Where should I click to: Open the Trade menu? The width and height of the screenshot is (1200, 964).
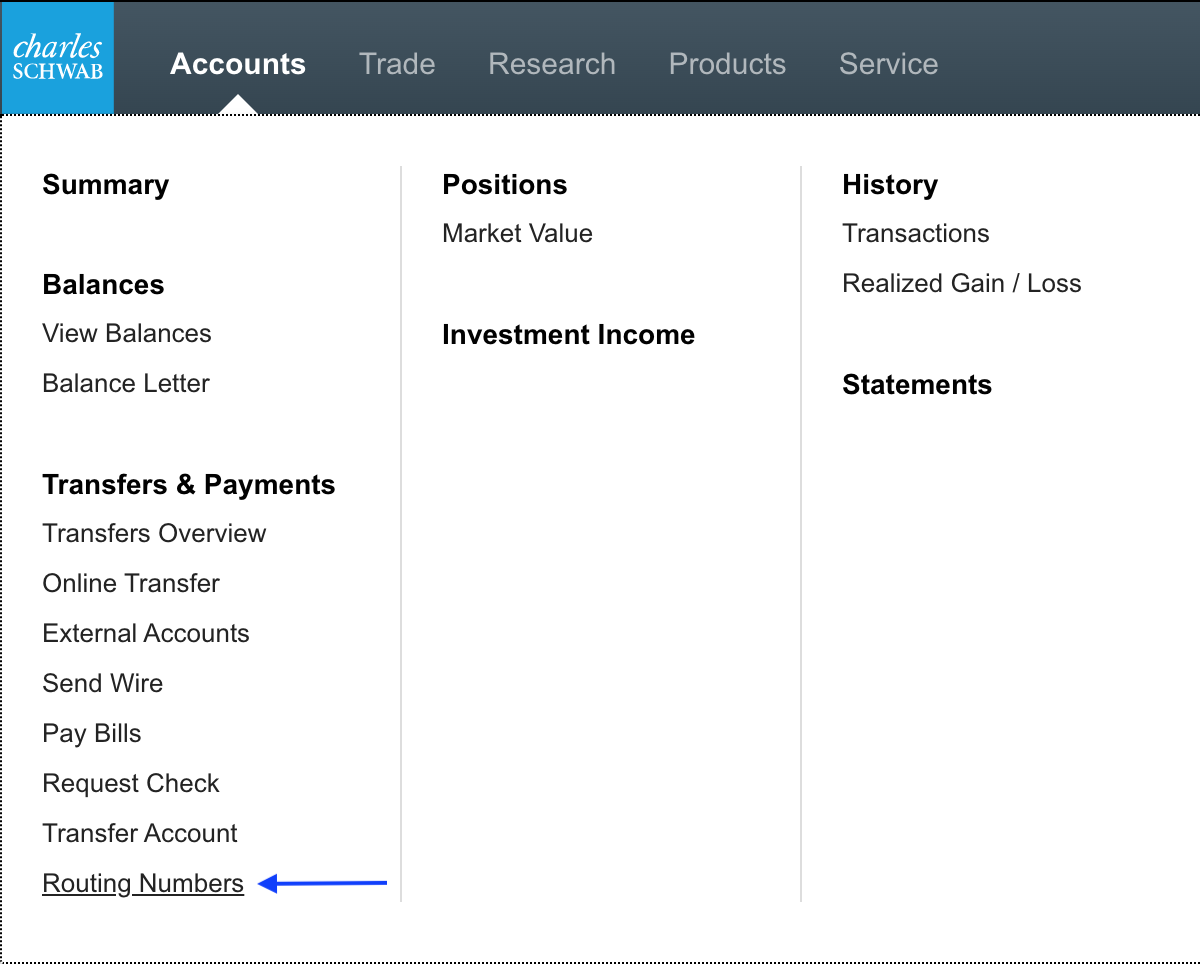click(x=397, y=63)
